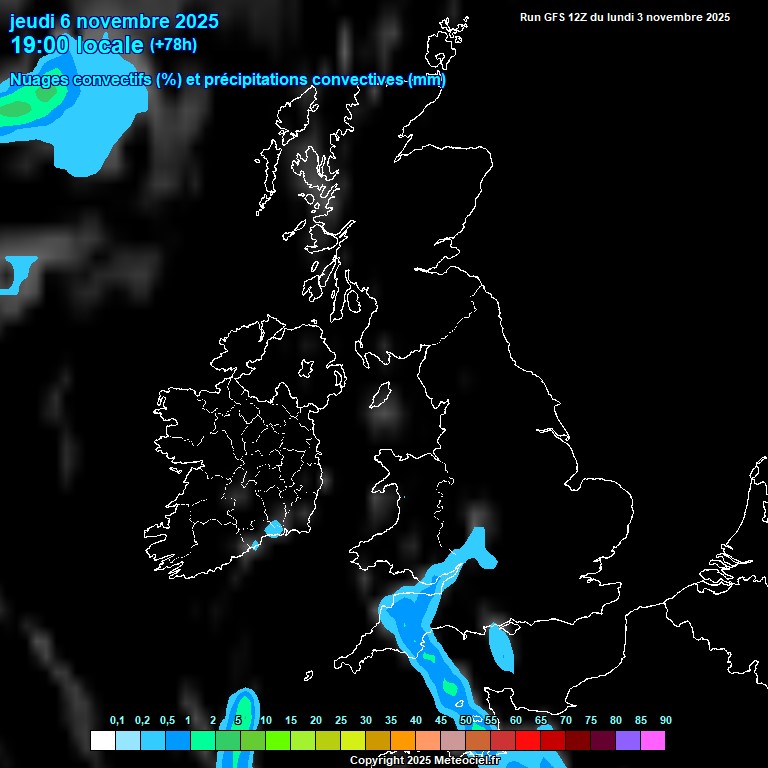Click the white 0,1 legend color swatch
Viewport: 768px width, 768px height.
(102, 740)
